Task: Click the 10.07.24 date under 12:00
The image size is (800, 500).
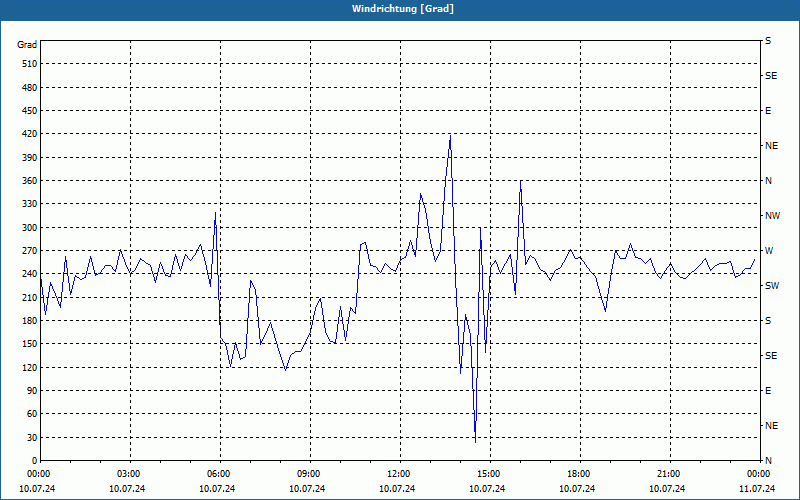Action: (x=397, y=489)
